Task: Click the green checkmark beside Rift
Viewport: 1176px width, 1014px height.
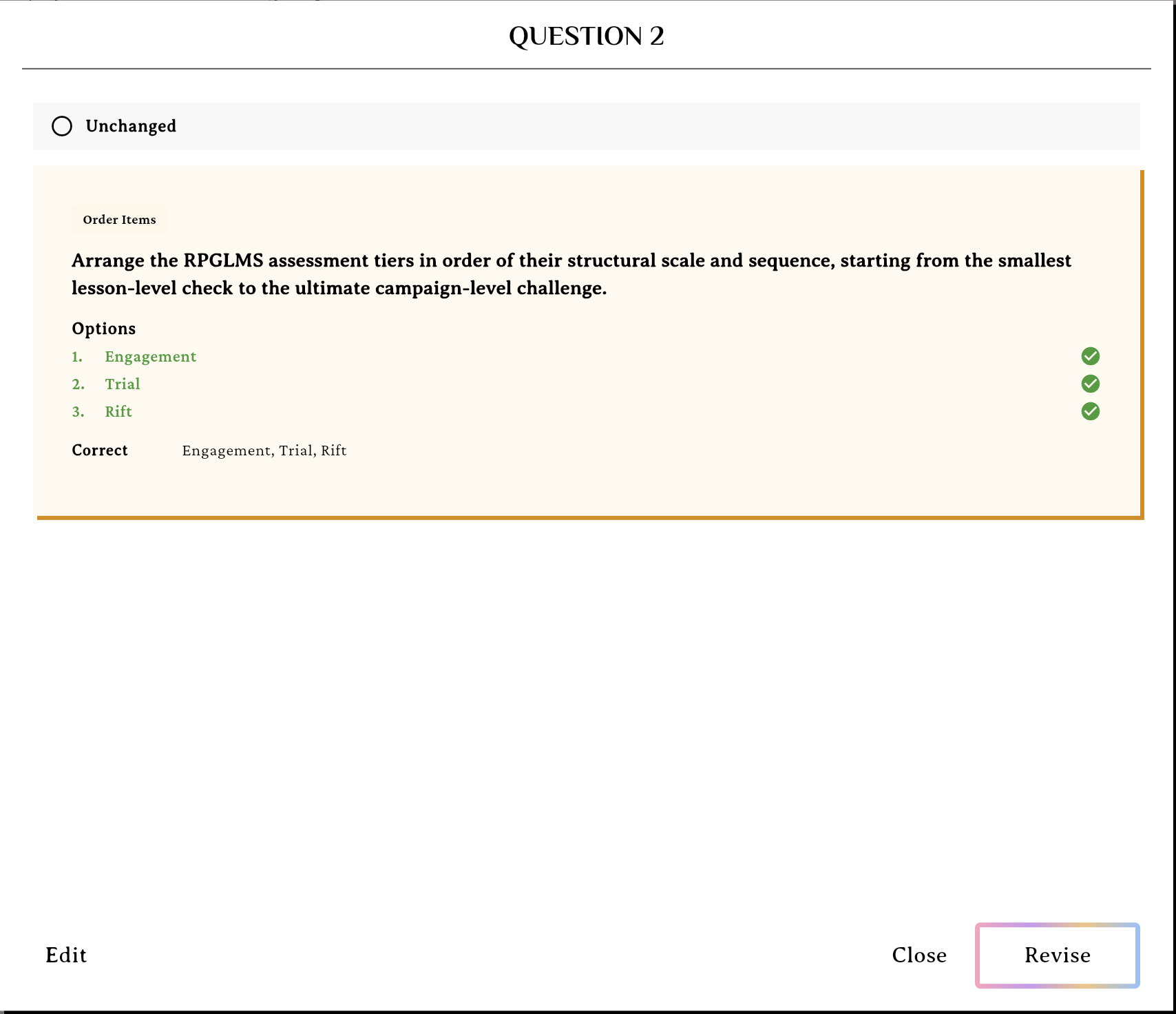Action: (1091, 411)
